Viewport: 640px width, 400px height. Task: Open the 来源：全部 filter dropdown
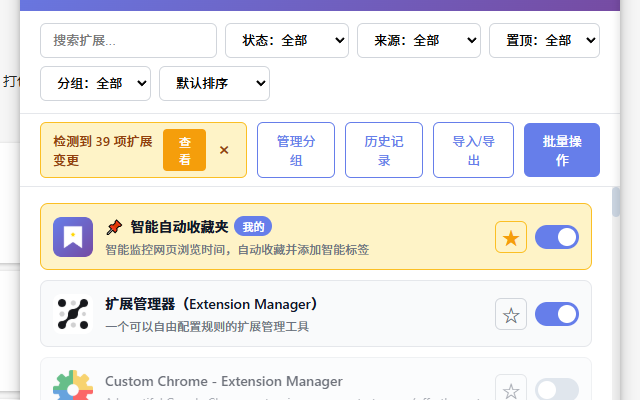tap(419, 40)
